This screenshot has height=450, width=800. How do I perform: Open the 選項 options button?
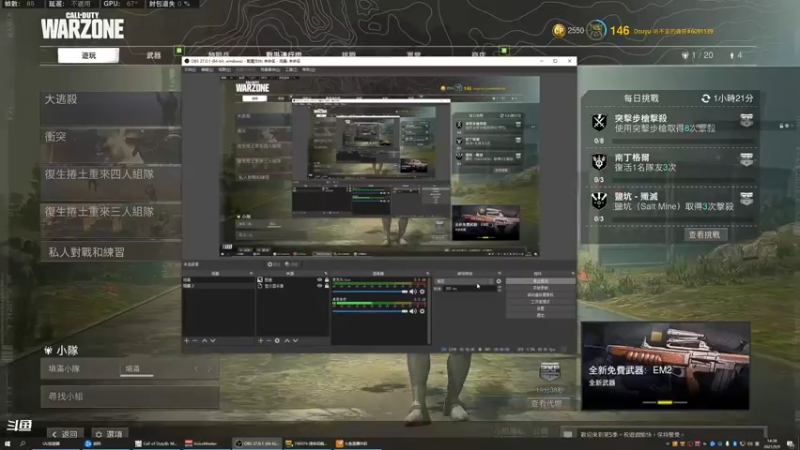click(109, 434)
